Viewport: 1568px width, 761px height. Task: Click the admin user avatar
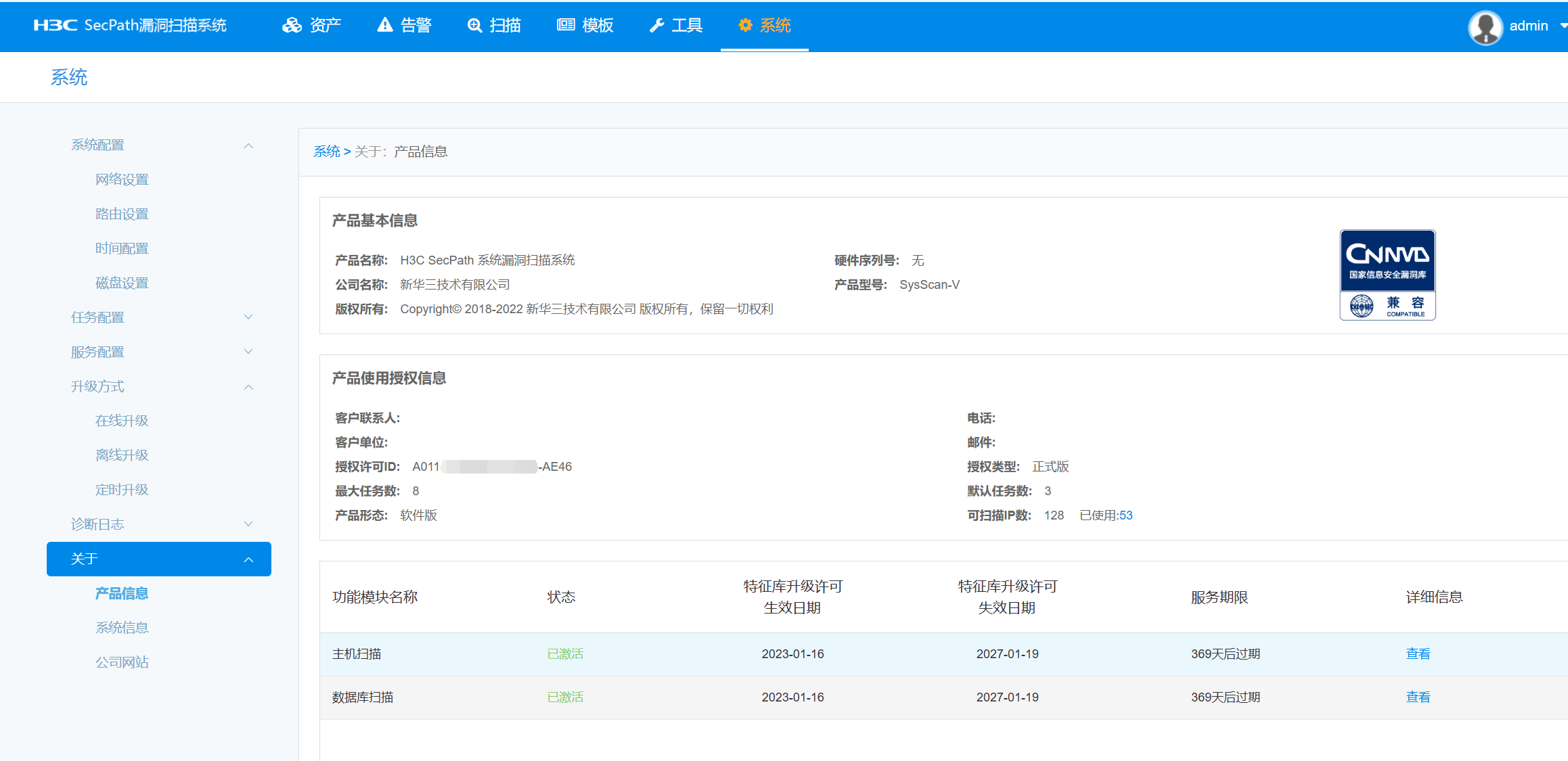point(1485,27)
